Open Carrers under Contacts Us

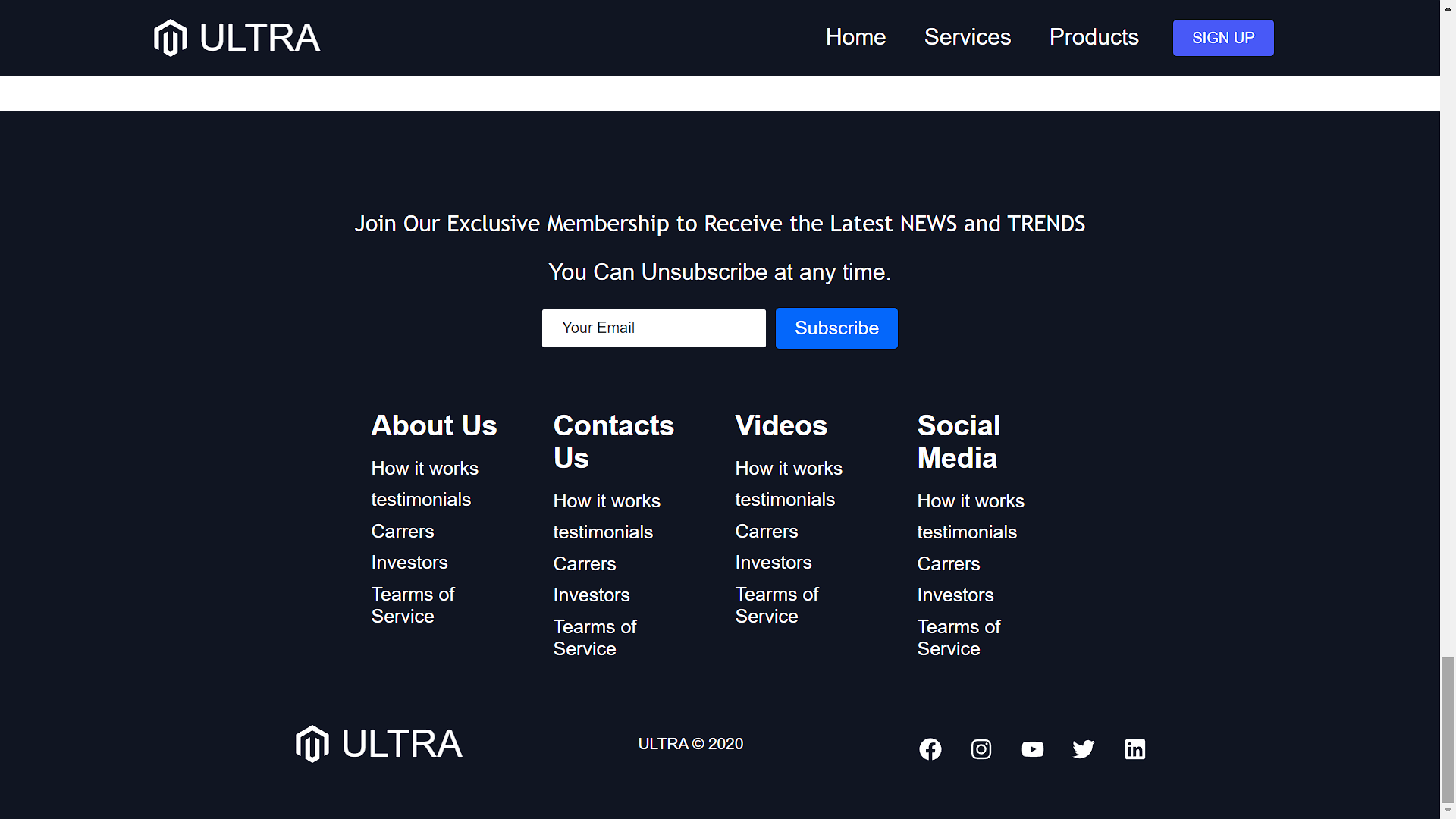click(585, 564)
